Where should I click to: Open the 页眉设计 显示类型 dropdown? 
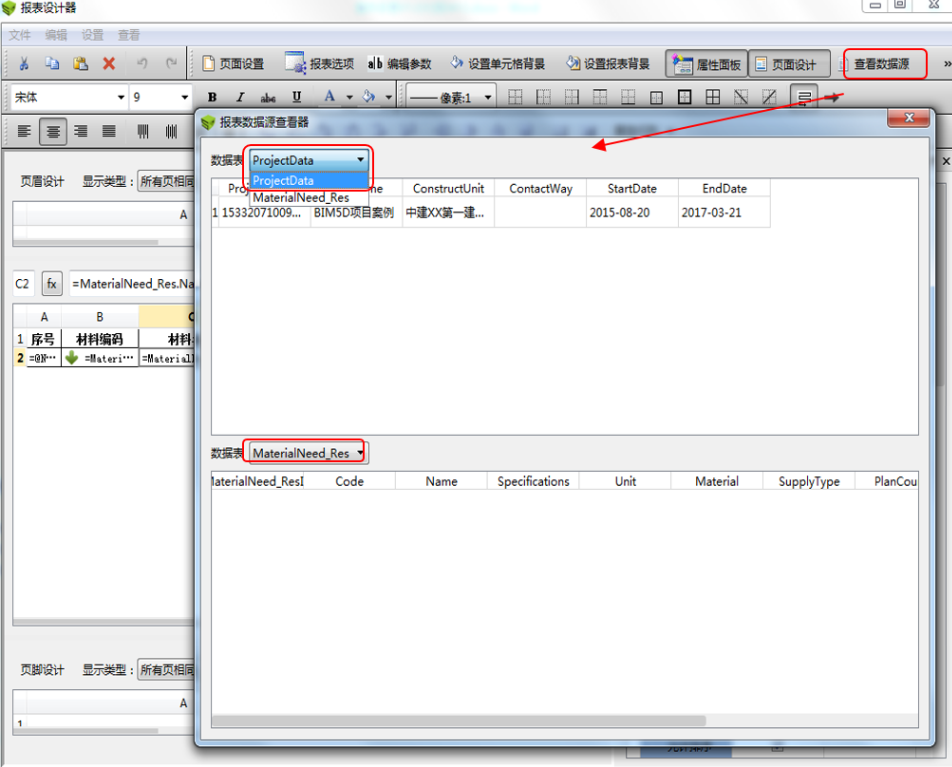[x=166, y=181]
